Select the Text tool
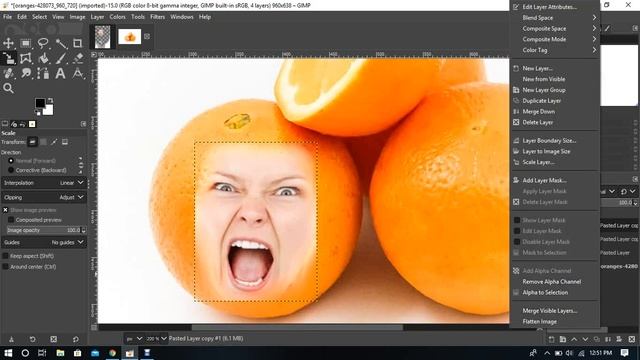640x360 pixels. [x=61, y=73]
